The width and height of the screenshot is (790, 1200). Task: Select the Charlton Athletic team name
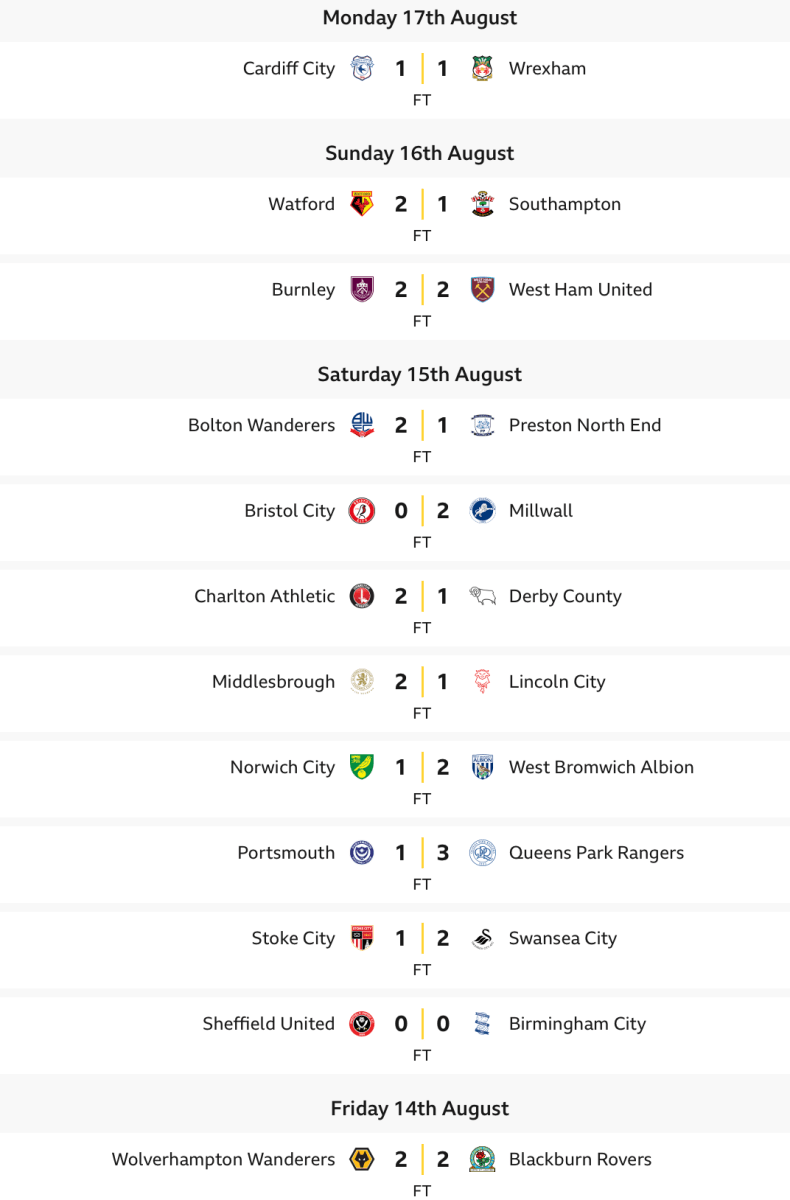click(265, 596)
